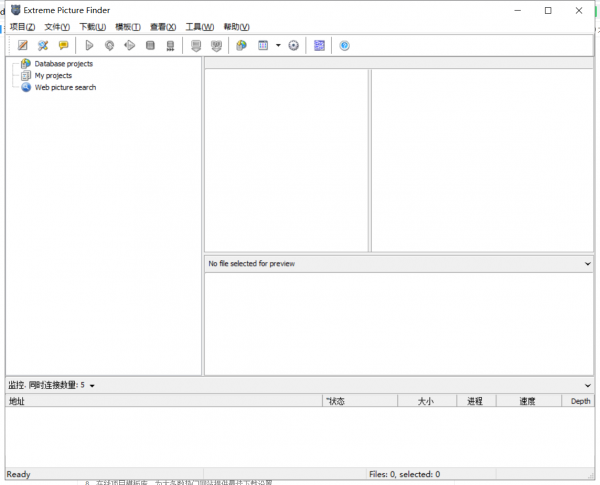Stop download with the square icon
Image resolution: width=600 pixels, height=485 pixels.
tap(150, 46)
